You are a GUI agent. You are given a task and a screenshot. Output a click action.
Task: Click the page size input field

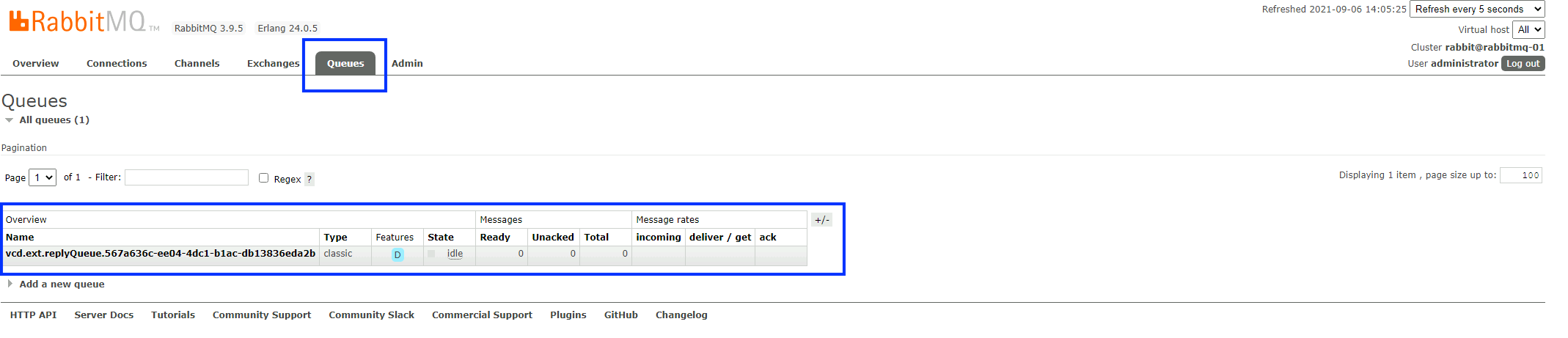coord(1520,175)
